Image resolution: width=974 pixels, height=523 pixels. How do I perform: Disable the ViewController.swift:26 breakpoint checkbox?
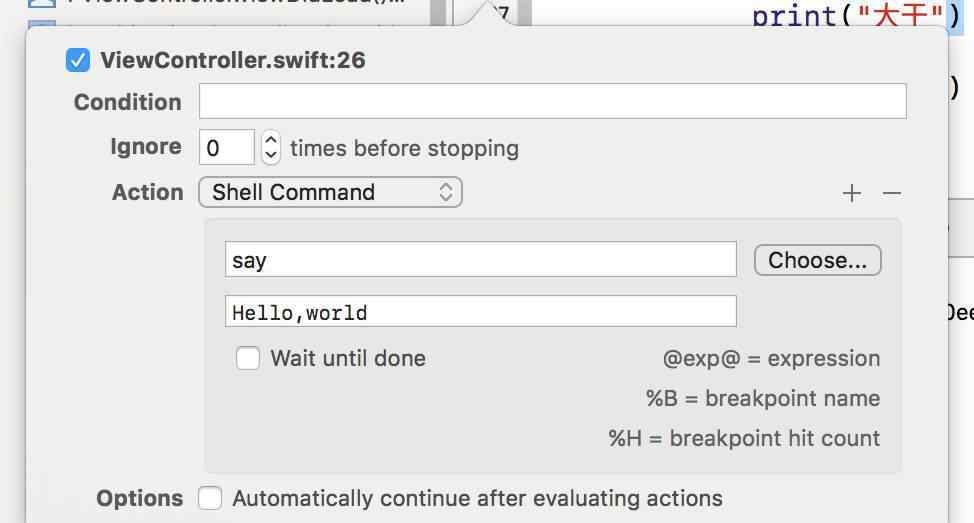tap(78, 60)
